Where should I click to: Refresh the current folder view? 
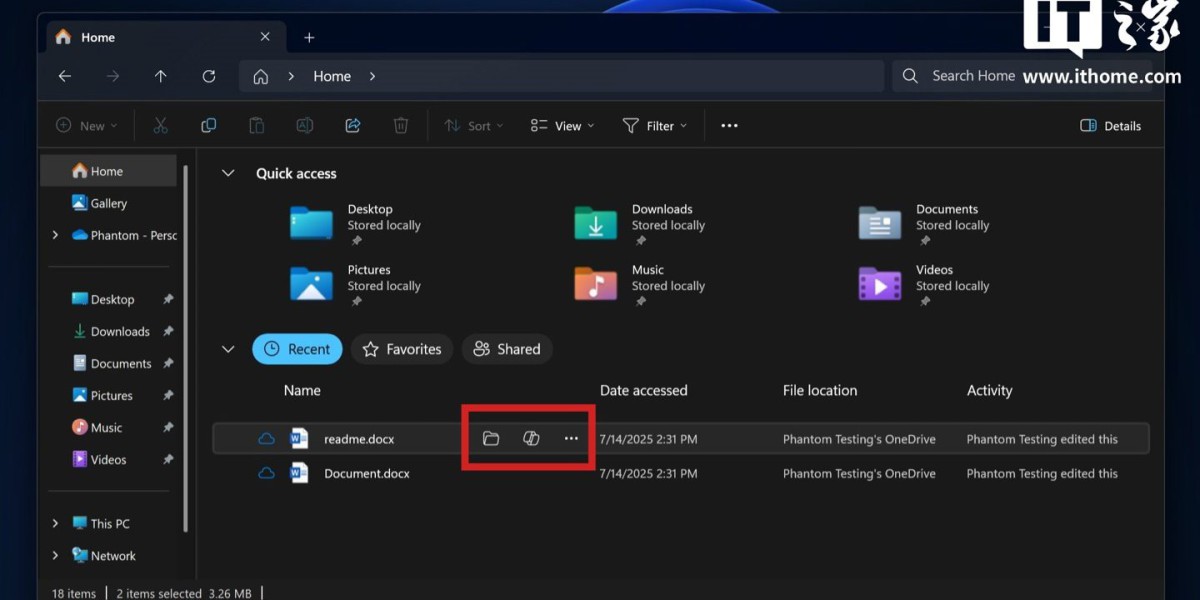[208, 76]
